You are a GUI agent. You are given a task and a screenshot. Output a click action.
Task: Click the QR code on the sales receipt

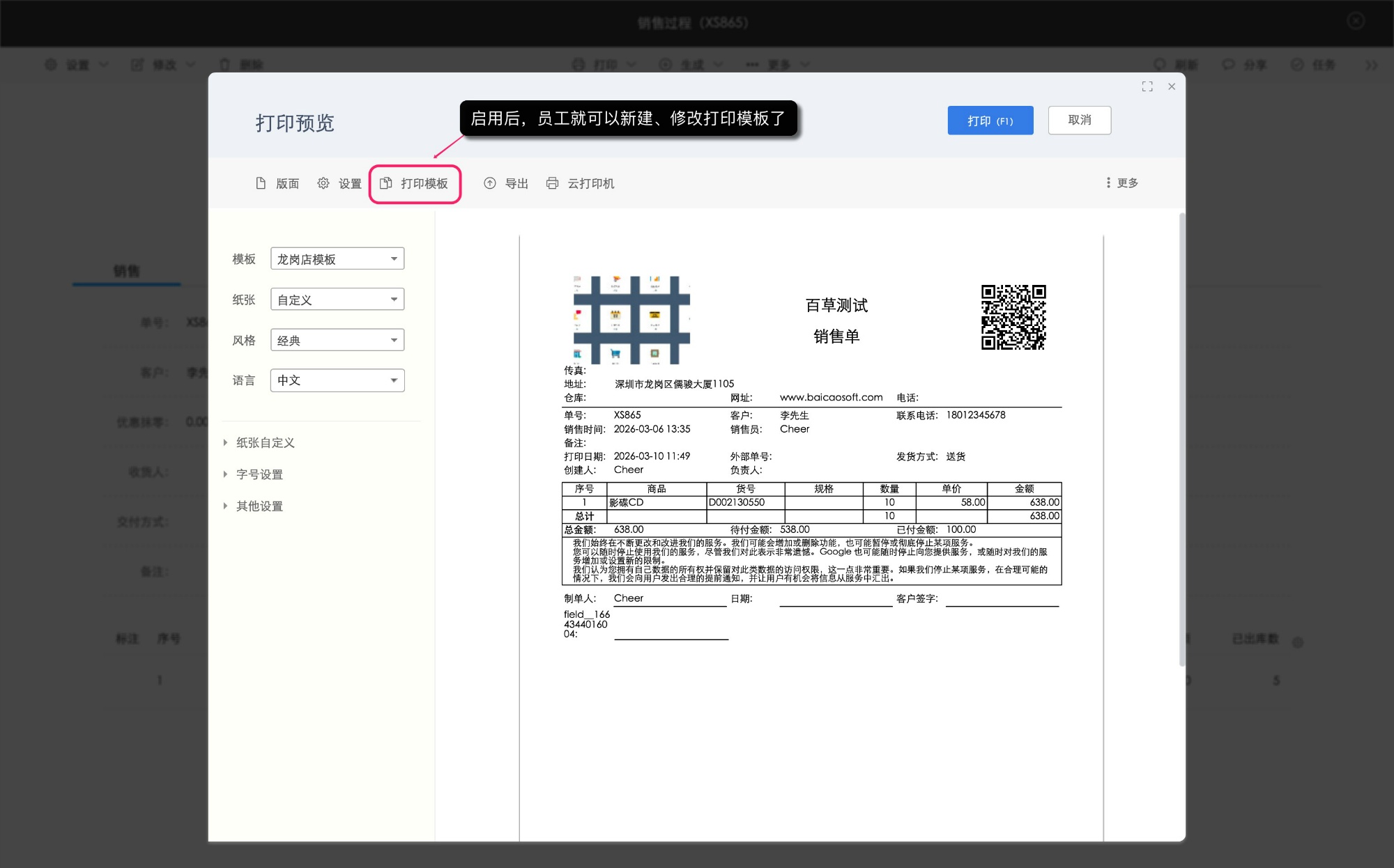point(1013,318)
